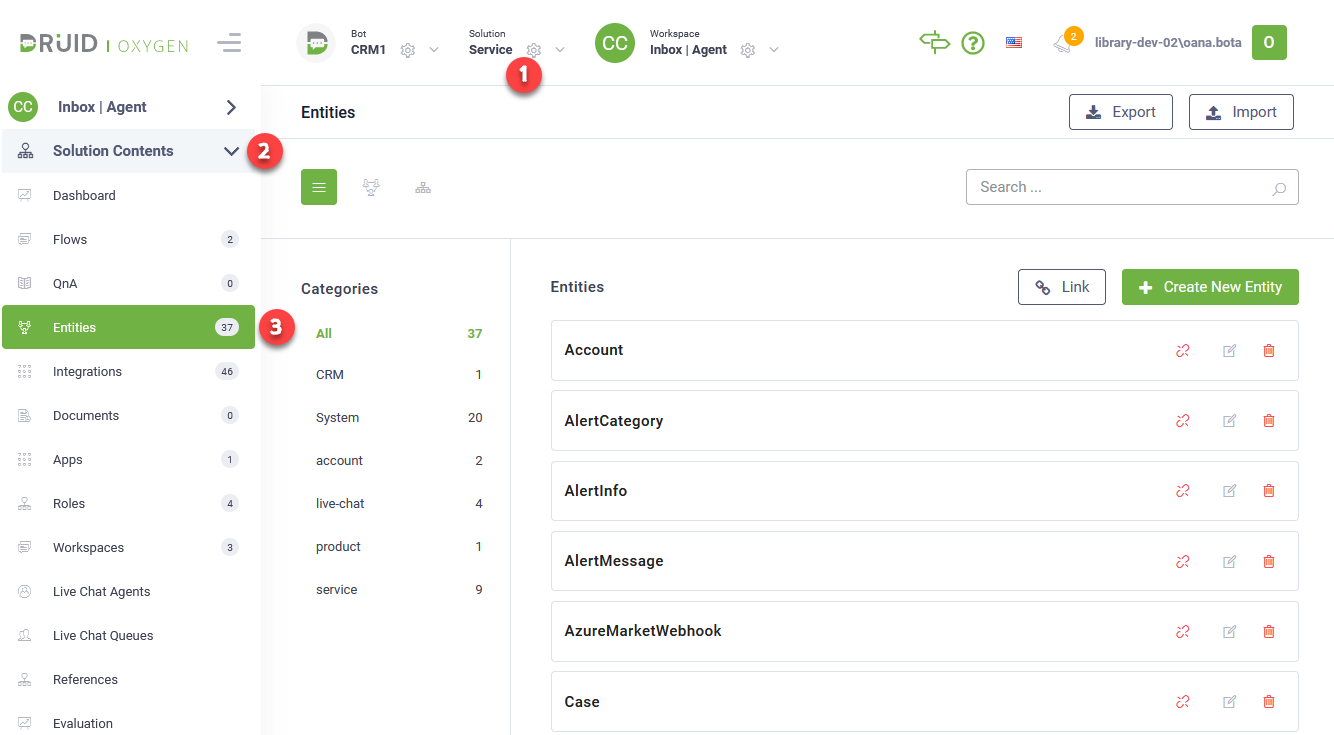Switch to entity diagram view icon

(371, 187)
